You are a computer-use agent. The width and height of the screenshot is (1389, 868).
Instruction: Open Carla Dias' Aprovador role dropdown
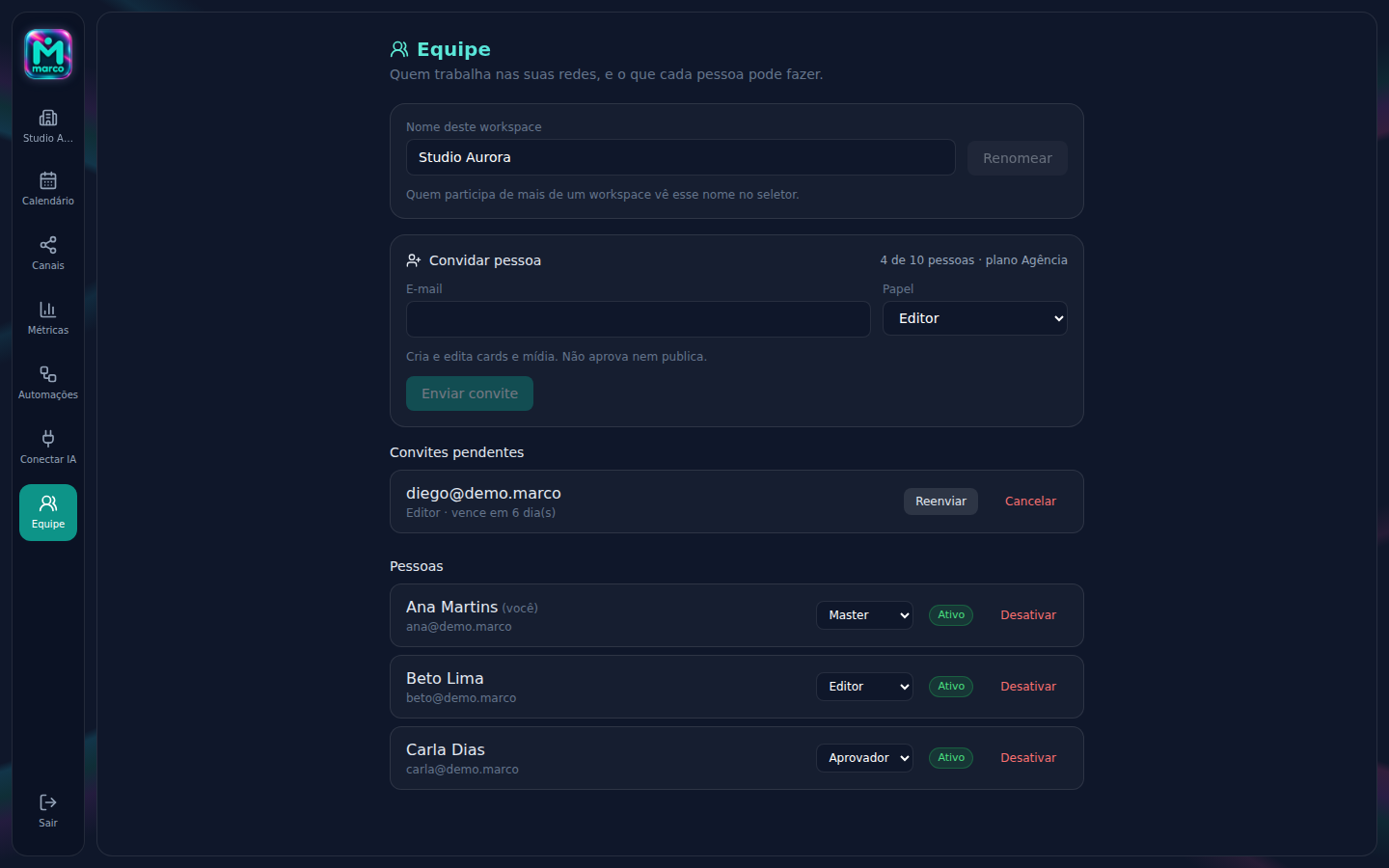click(x=864, y=758)
